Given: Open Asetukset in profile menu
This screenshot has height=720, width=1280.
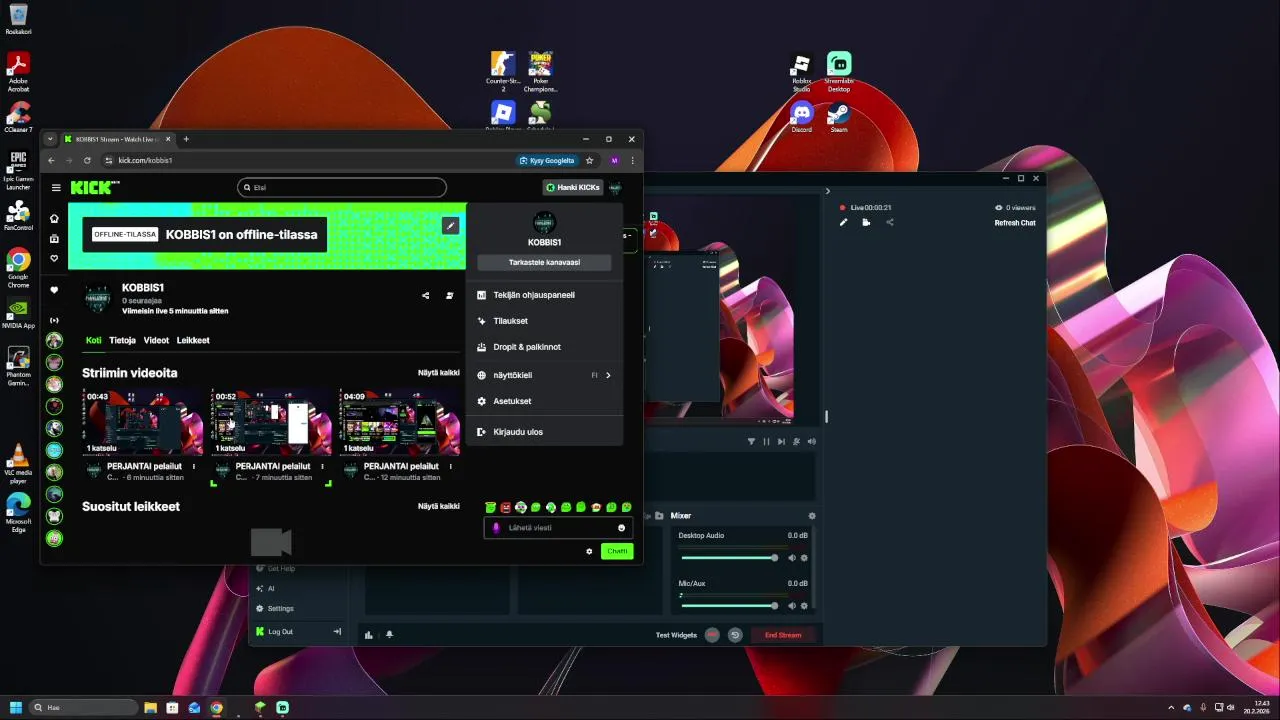Looking at the screenshot, I should tap(544, 401).
